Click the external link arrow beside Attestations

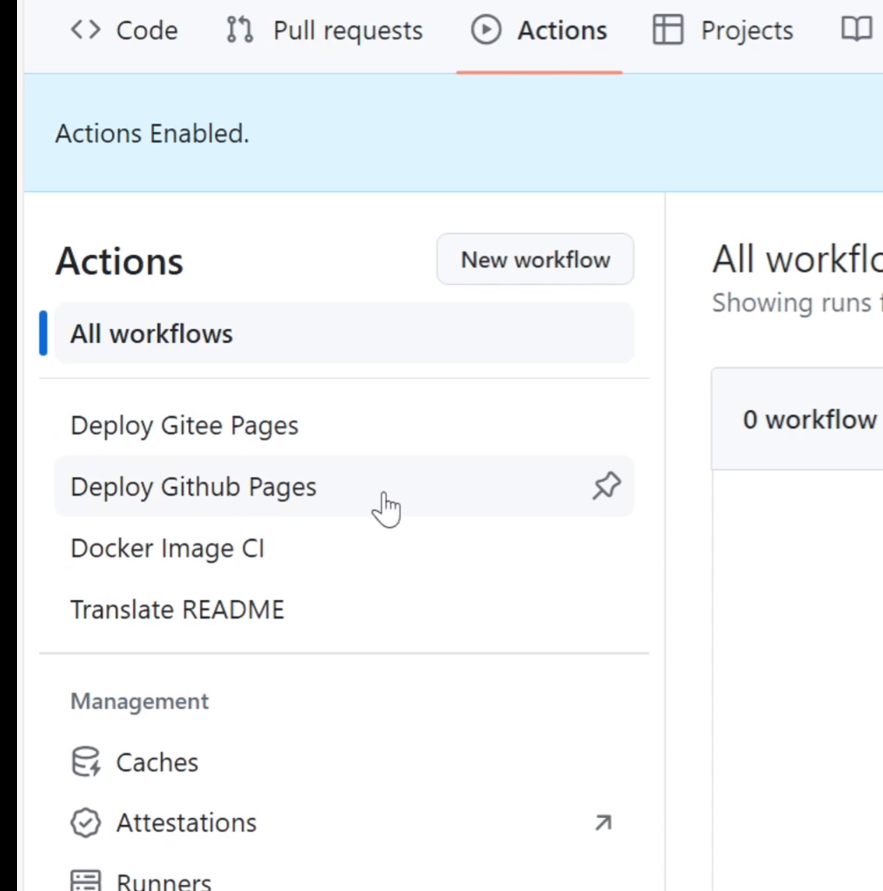tap(602, 822)
